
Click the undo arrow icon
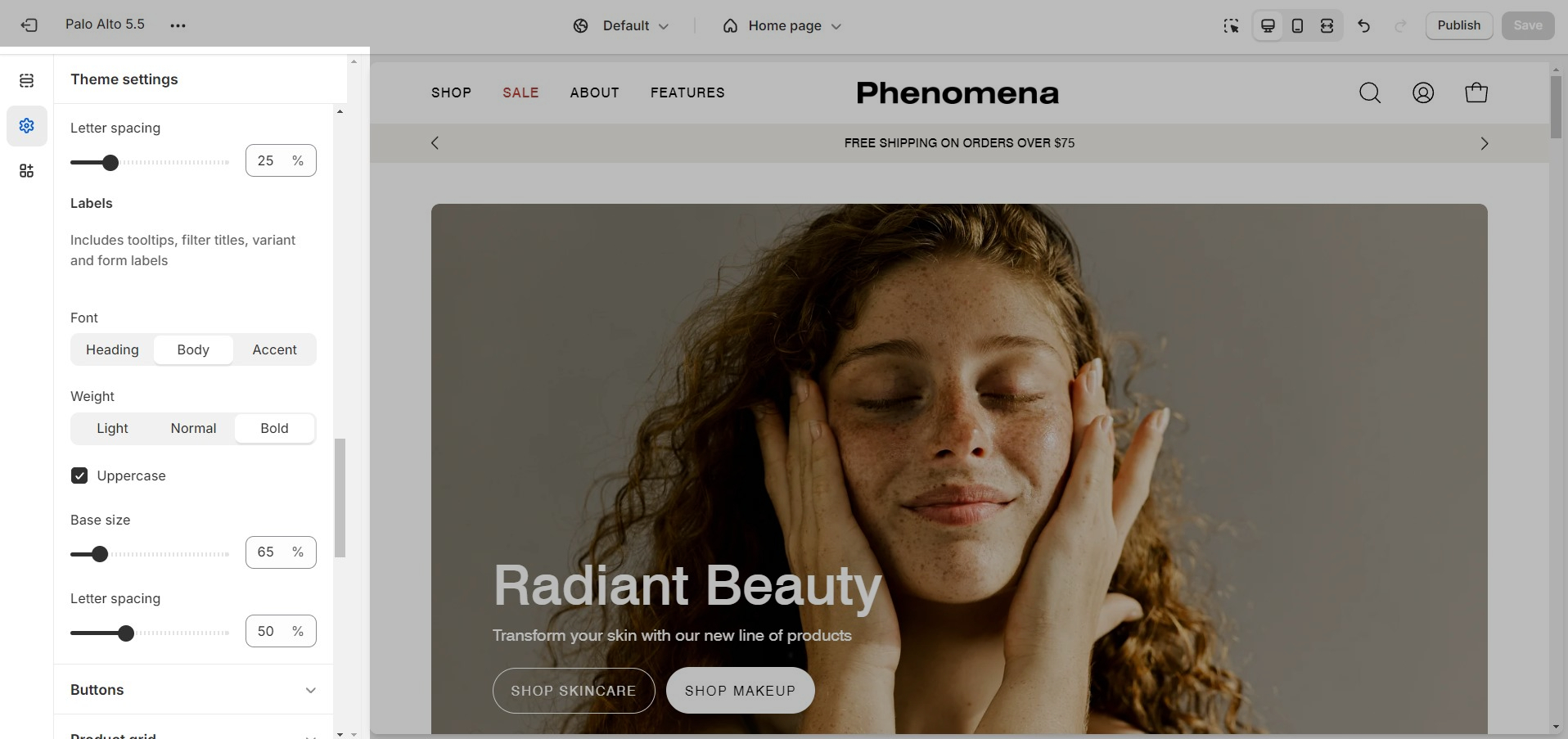[1363, 26]
